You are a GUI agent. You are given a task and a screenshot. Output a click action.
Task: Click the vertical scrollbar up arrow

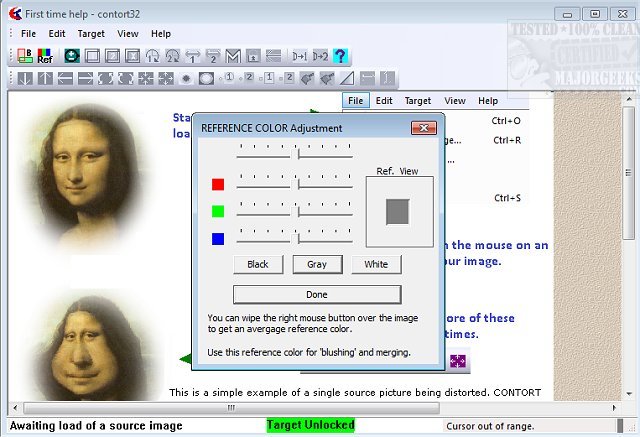click(x=629, y=99)
